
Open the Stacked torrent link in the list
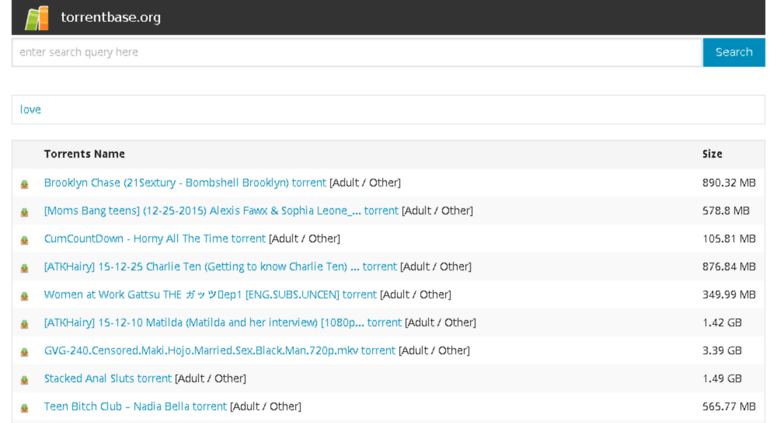click(108, 378)
